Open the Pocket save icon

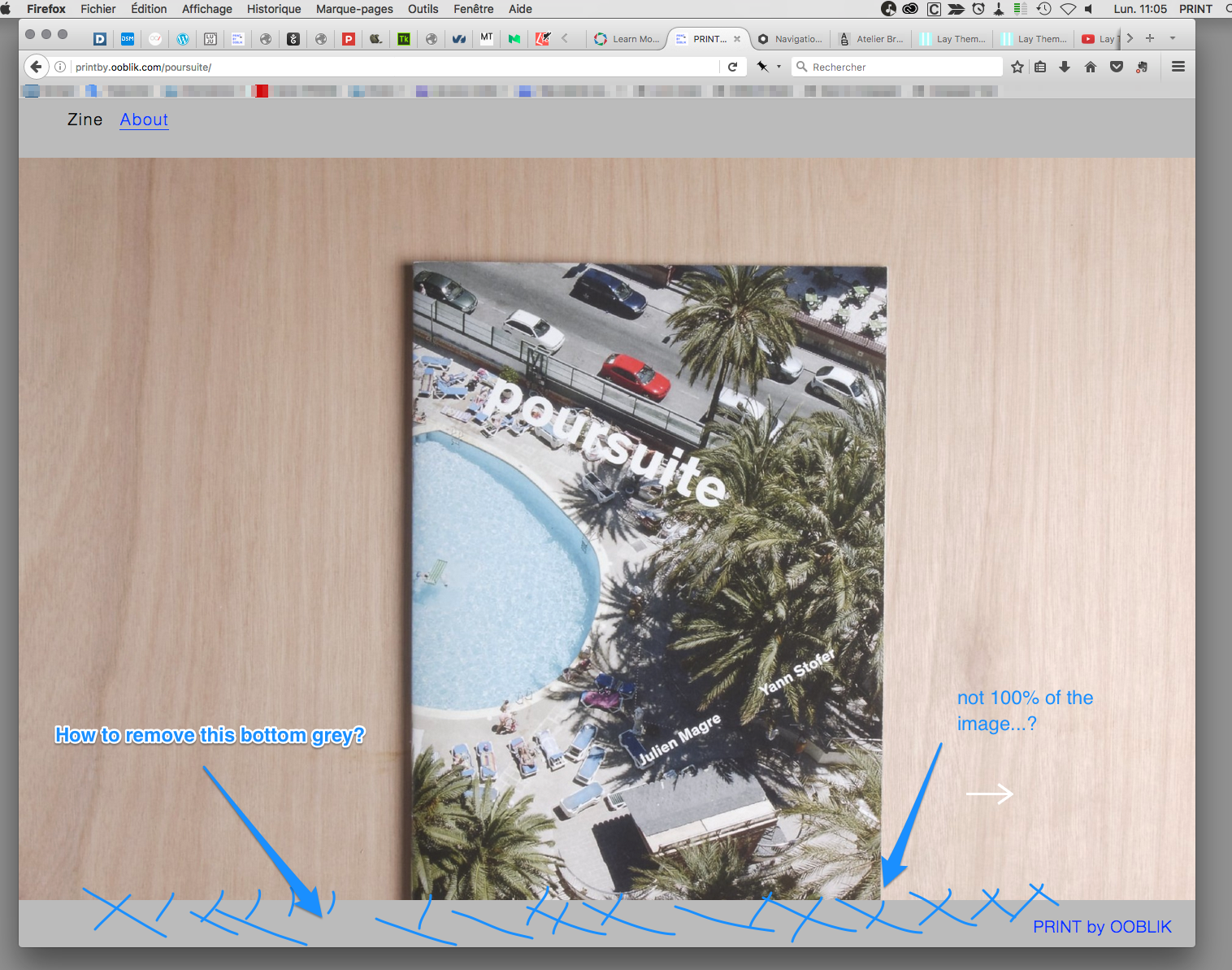(1116, 67)
